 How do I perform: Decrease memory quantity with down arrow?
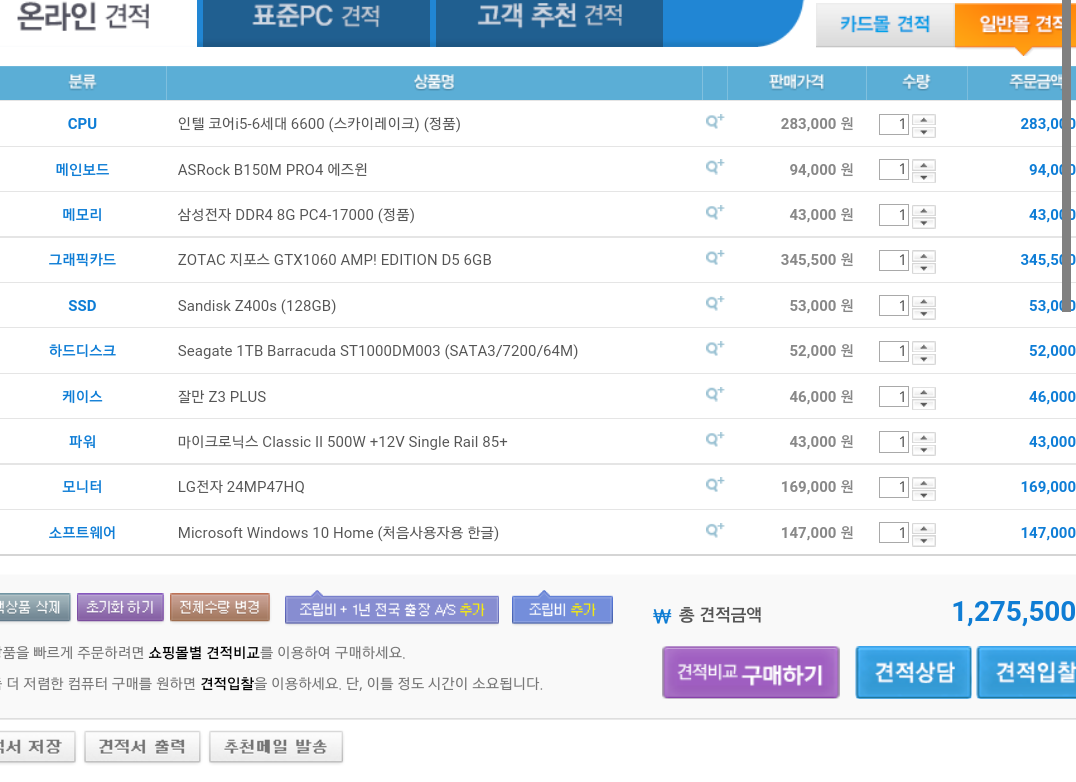tap(924, 222)
